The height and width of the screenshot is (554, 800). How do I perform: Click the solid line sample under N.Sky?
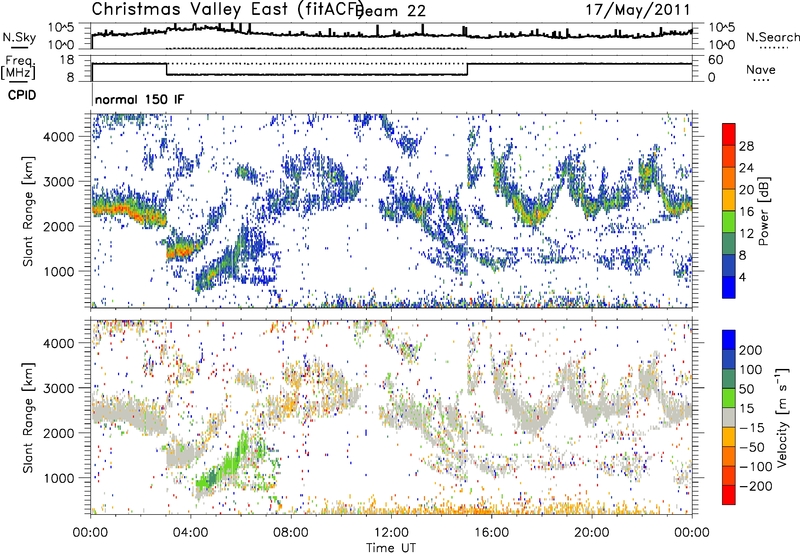[x=19, y=47]
